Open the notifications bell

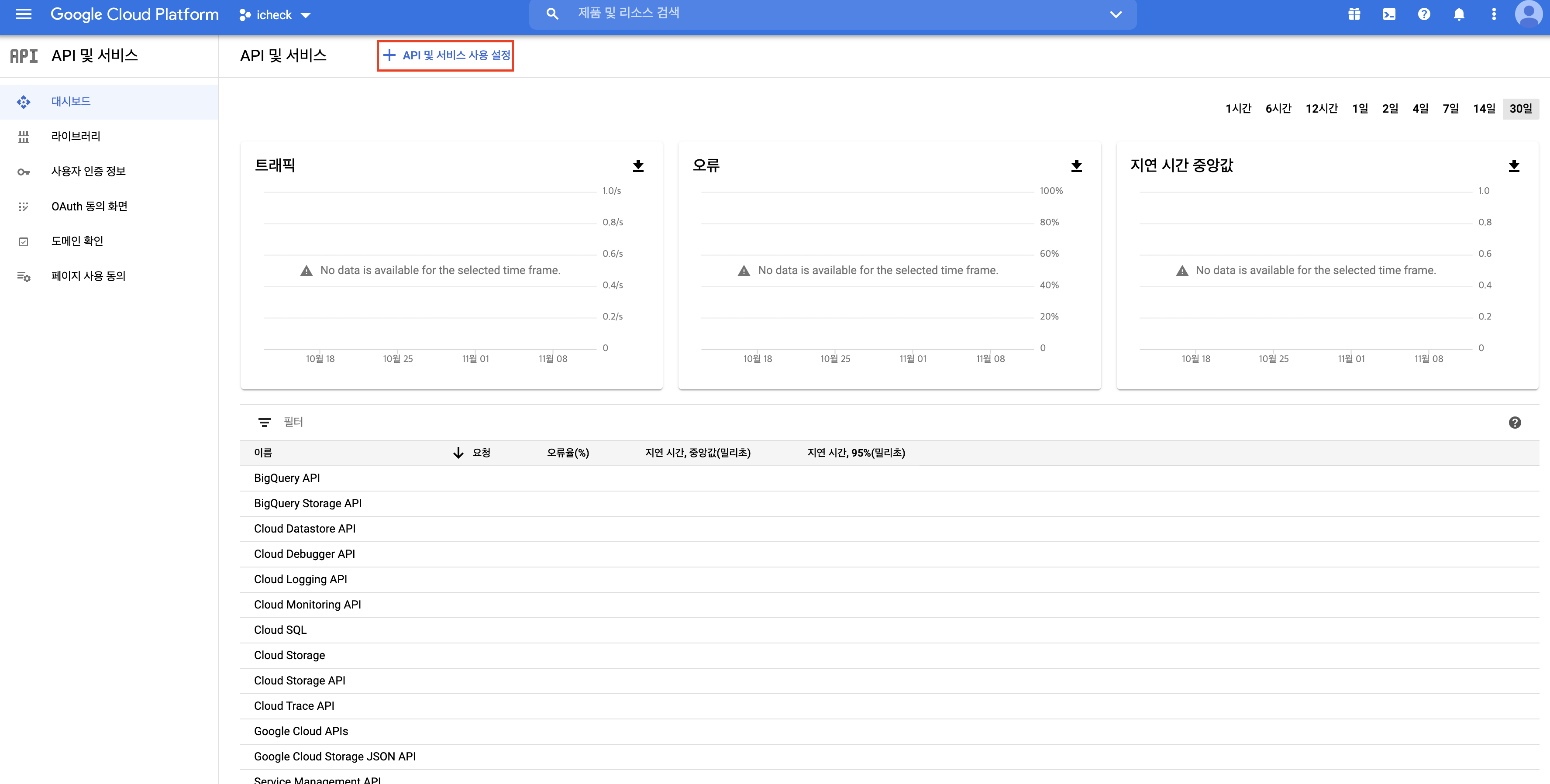click(1459, 14)
